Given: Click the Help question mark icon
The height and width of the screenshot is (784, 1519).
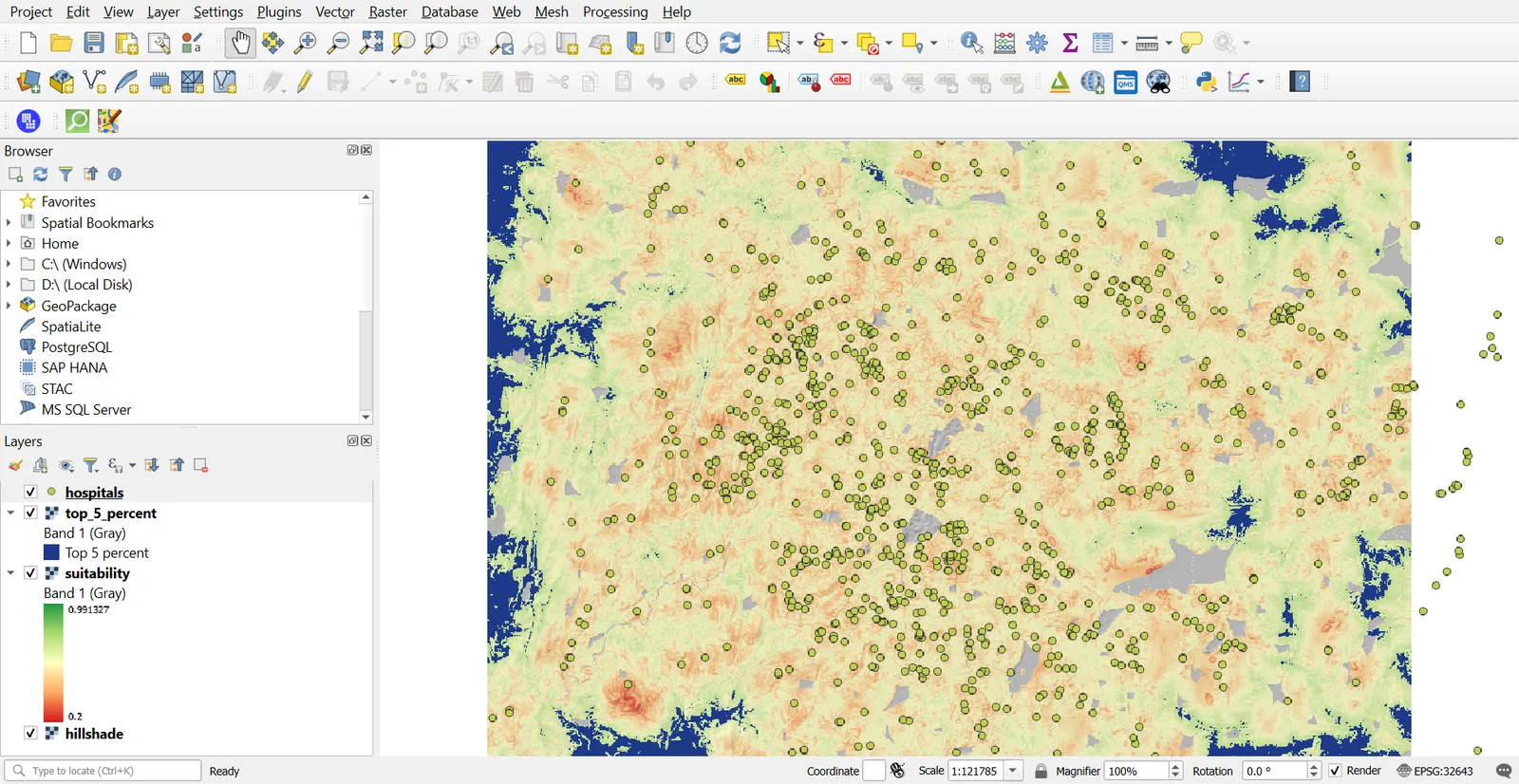Looking at the screenshot, I should click(x=1301, y=83).
